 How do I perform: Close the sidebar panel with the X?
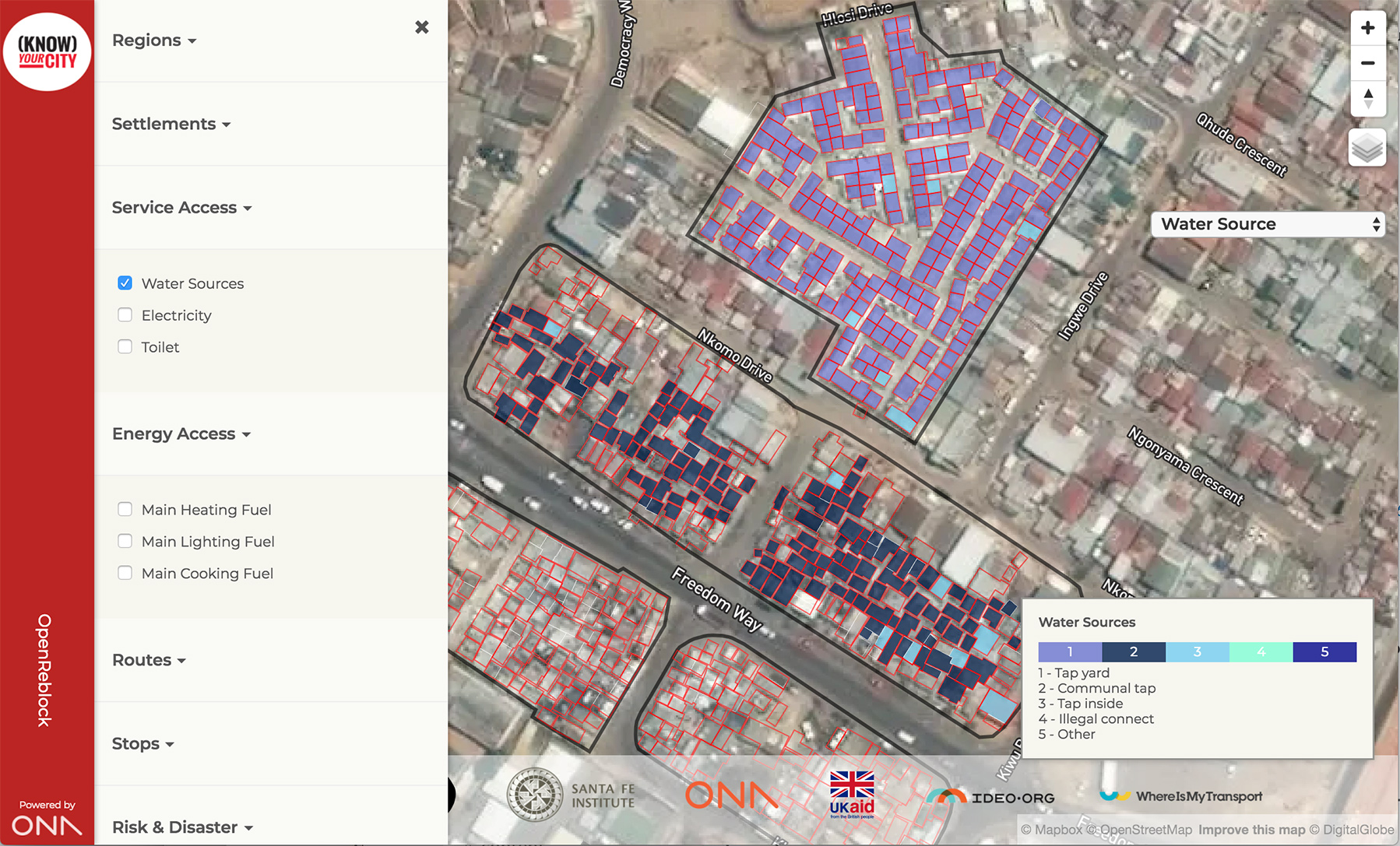pos(422,27)
